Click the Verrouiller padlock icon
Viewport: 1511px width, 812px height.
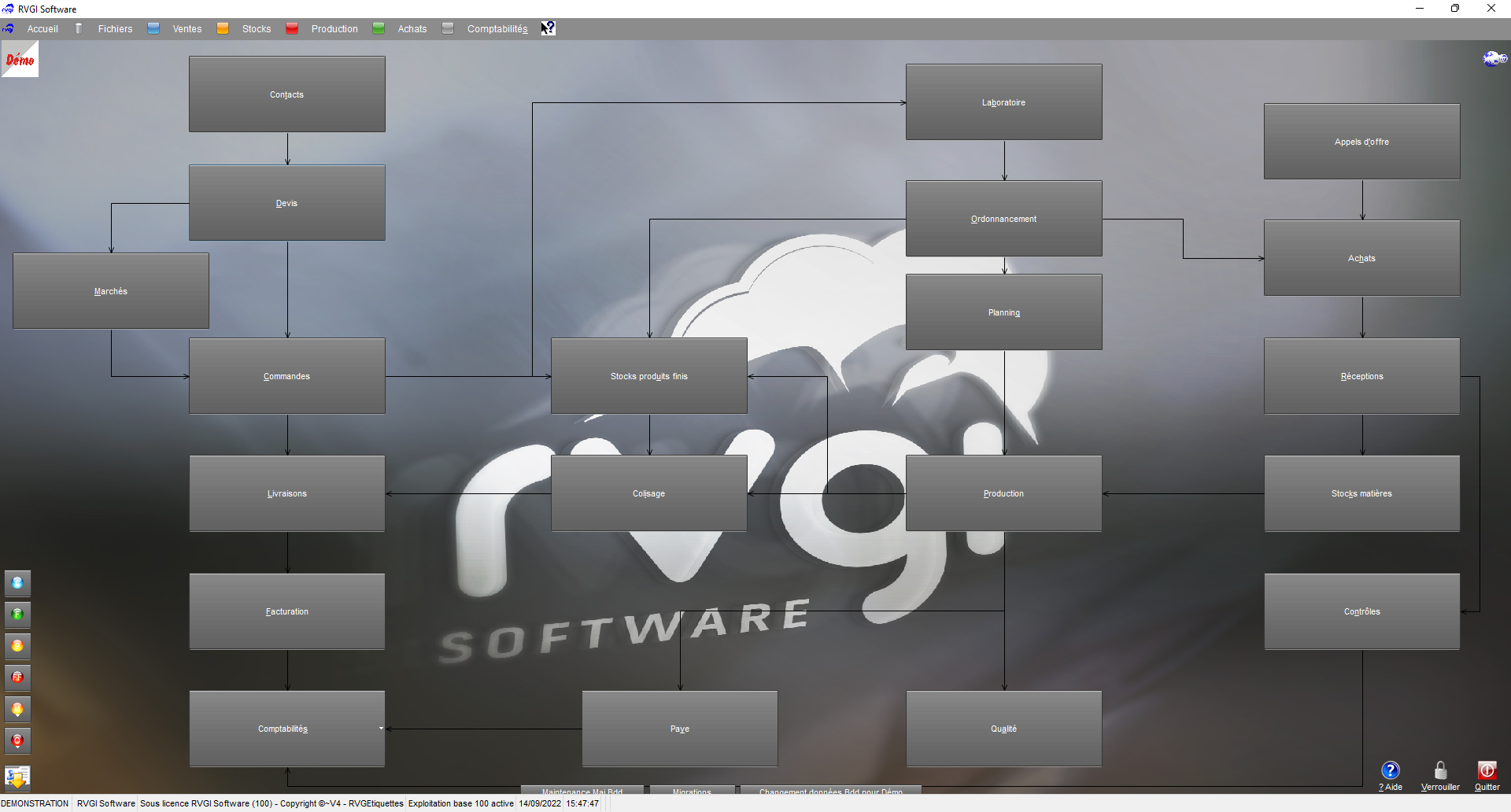[x=1440, y=770]
